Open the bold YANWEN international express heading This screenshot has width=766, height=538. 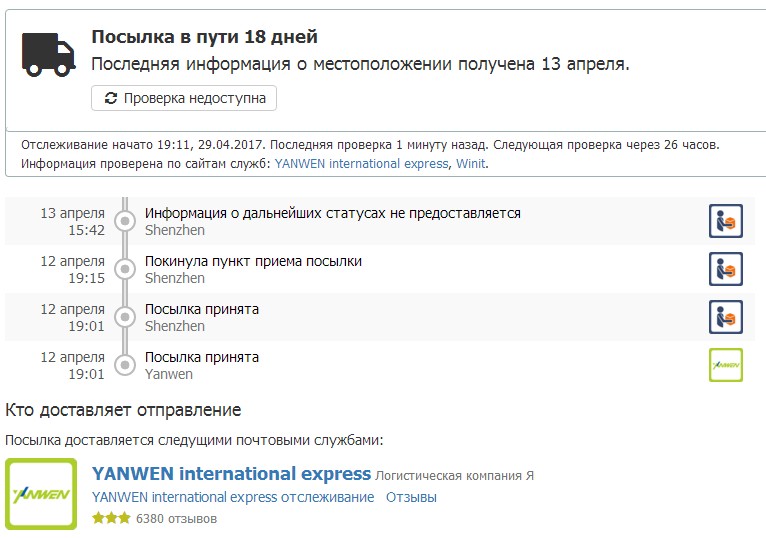point(231,474)
